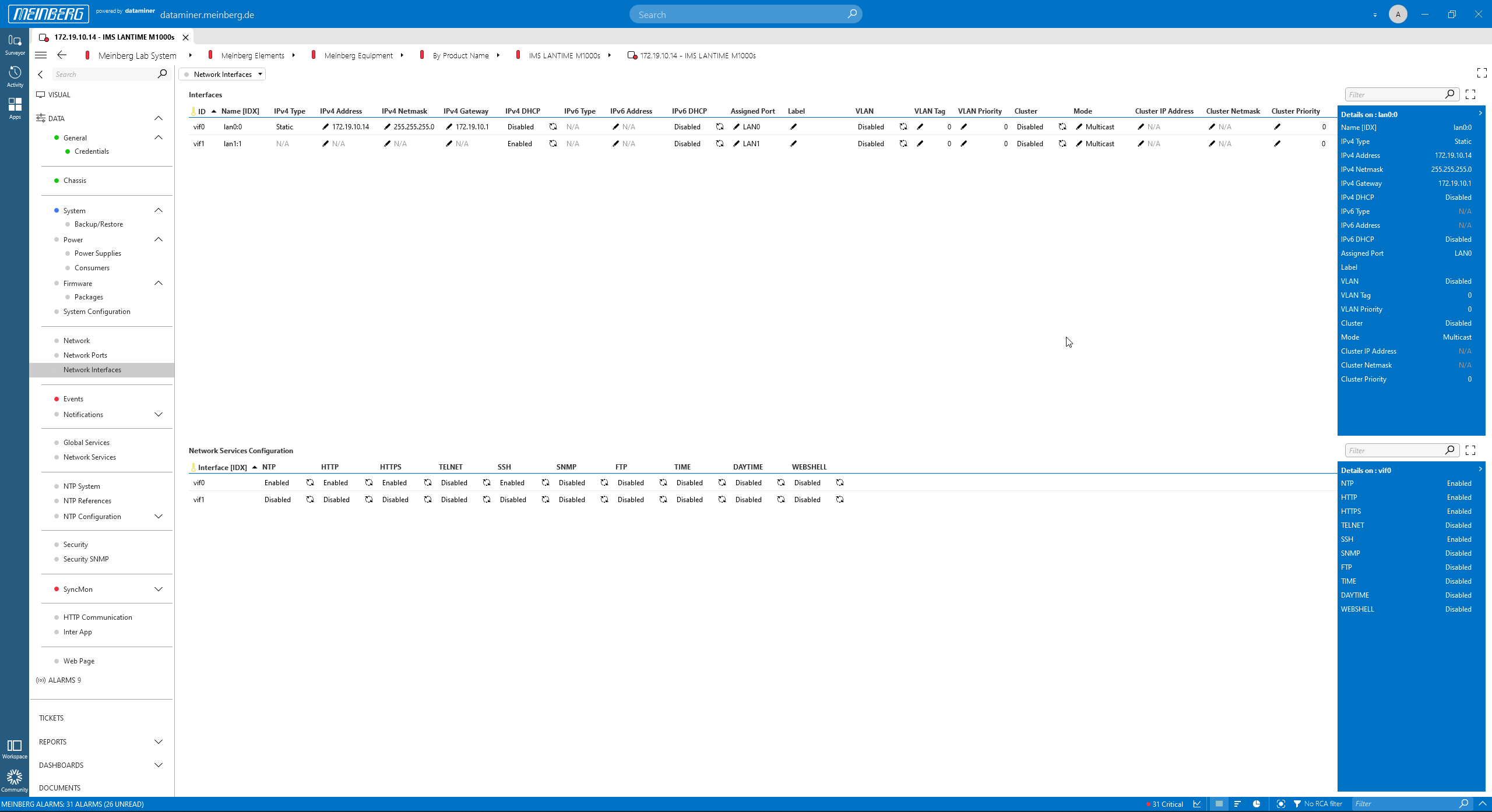Expand Interfaces table to full screen
The width and height of the screenshot is (1492, 812).
point(1470,94)
